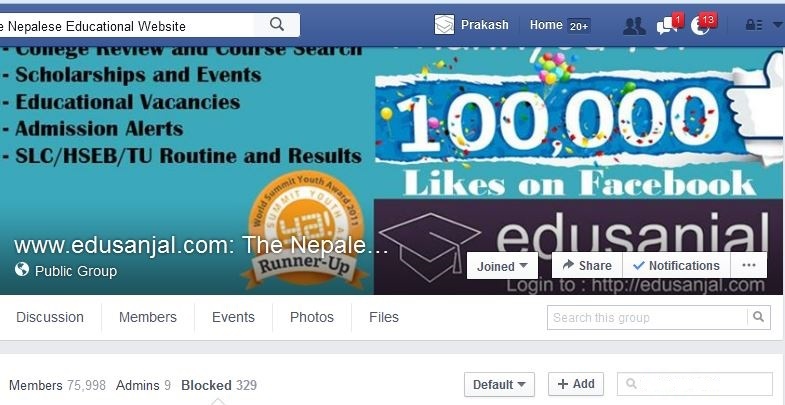Image resolution: width=785 pixels, height=405 pixels.
Task: Toggle the group Notifications checkmark button
Action: (676, 265)
